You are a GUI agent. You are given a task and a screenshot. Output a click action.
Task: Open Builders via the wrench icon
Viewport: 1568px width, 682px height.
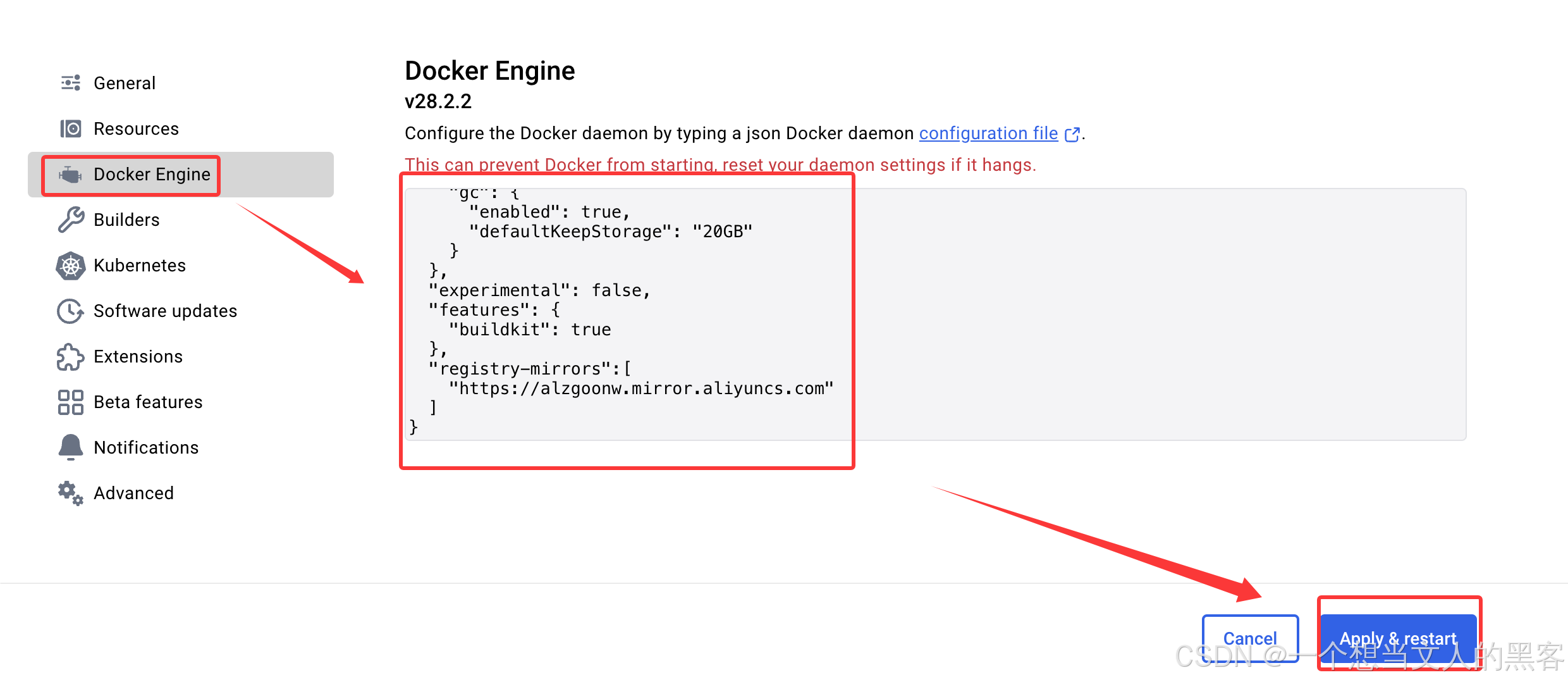pyautogui.click(x=70, y=220)
